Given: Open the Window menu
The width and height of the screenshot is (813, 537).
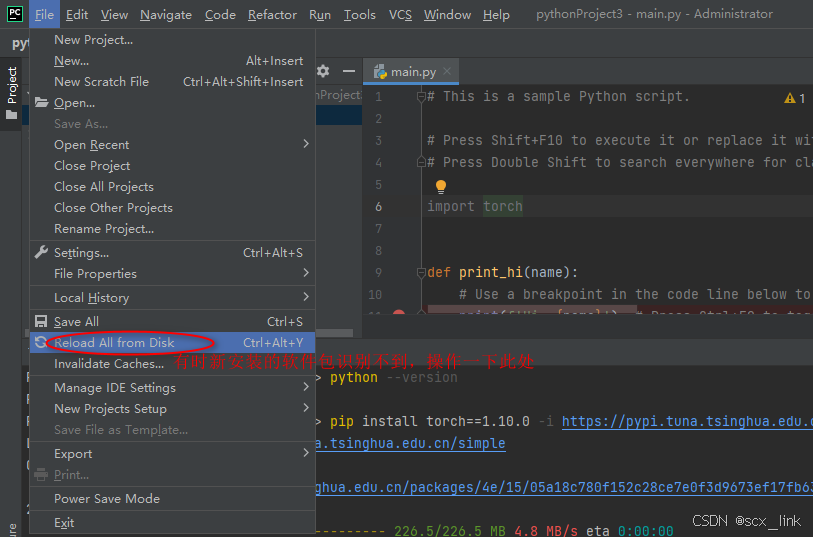Looking at the screenshot, I should pyautogui.click(x=447, y=15).
